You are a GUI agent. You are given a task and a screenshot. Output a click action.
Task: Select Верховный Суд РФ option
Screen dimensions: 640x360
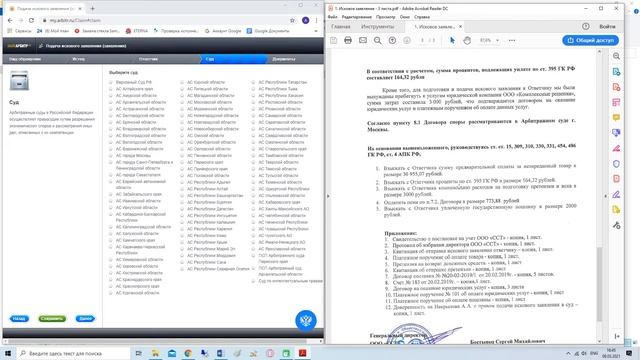(x=111, y=82)
